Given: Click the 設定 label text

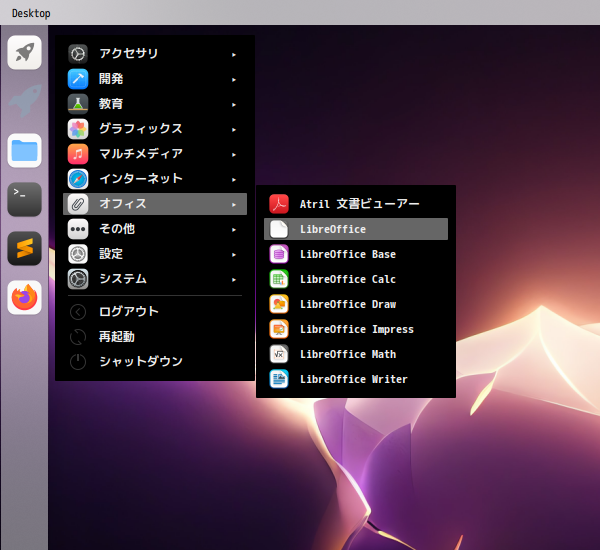Looking at the screenshot, I should [x=111, y=254].
